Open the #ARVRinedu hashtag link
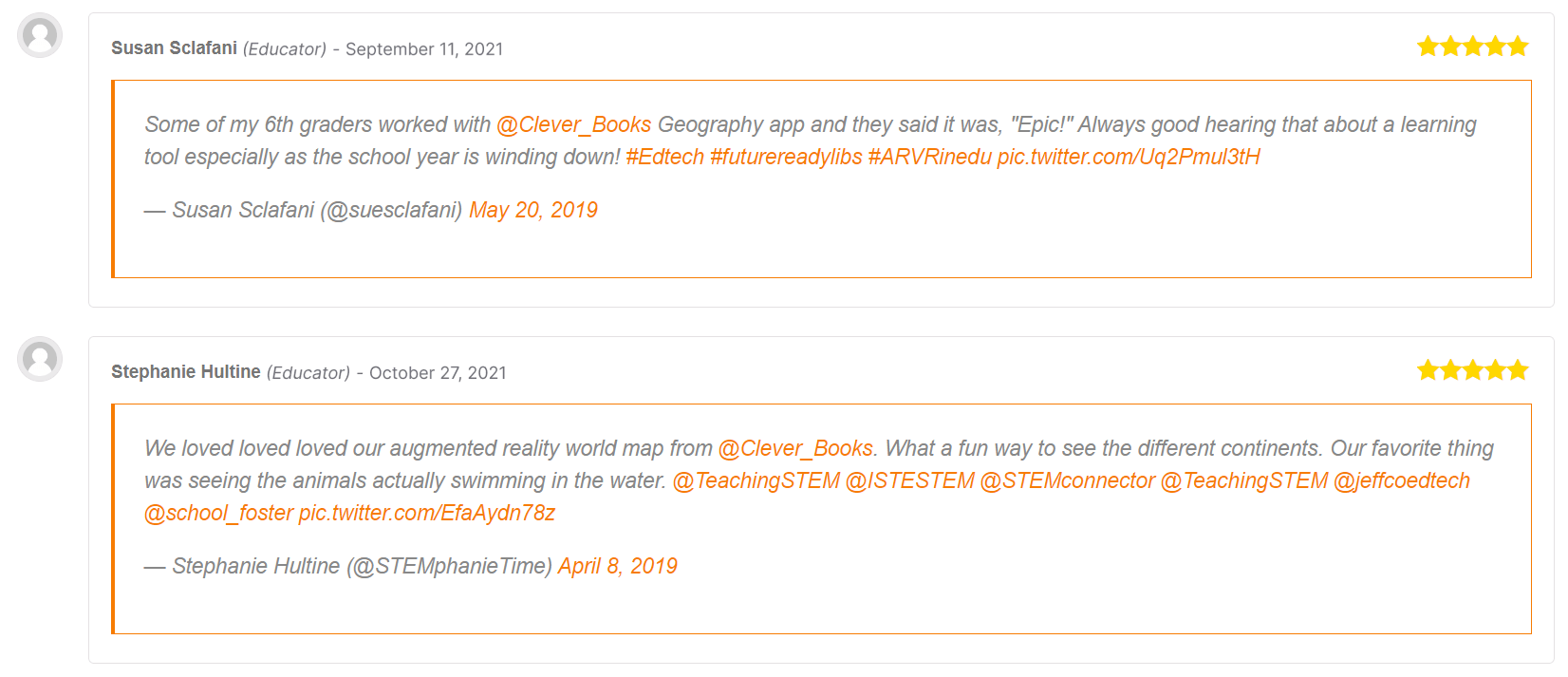Screen dimensions: 1568x677 pyautogui.click(x=929, y=157)
